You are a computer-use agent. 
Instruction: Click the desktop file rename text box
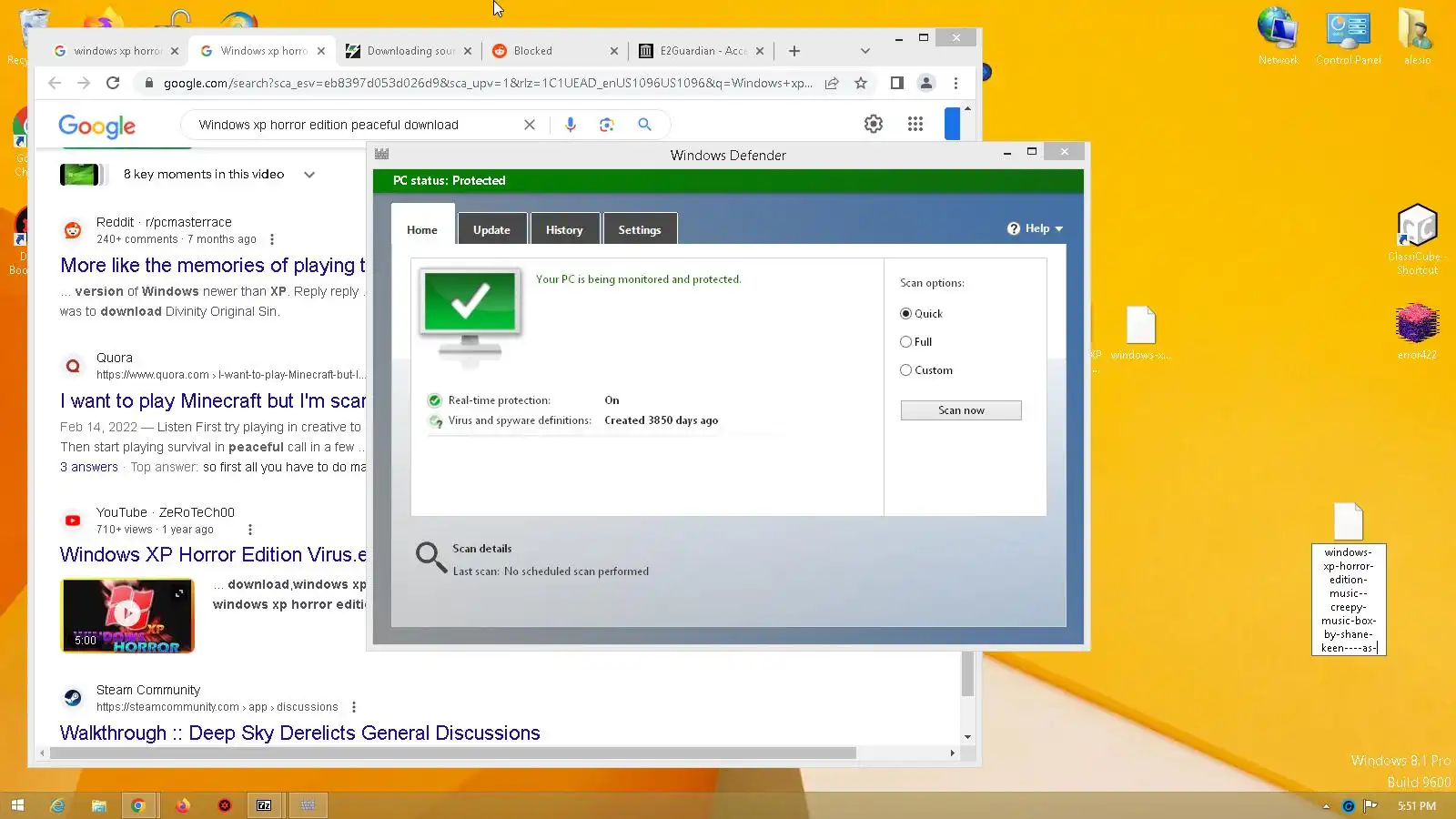click(1349, 600)
